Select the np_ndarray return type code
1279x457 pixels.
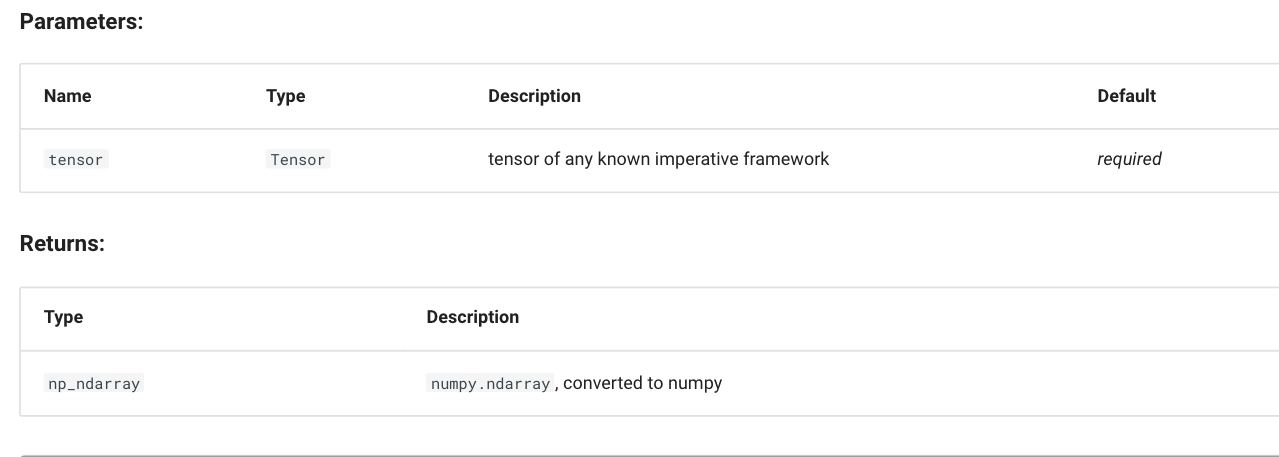tap(94, 384)
